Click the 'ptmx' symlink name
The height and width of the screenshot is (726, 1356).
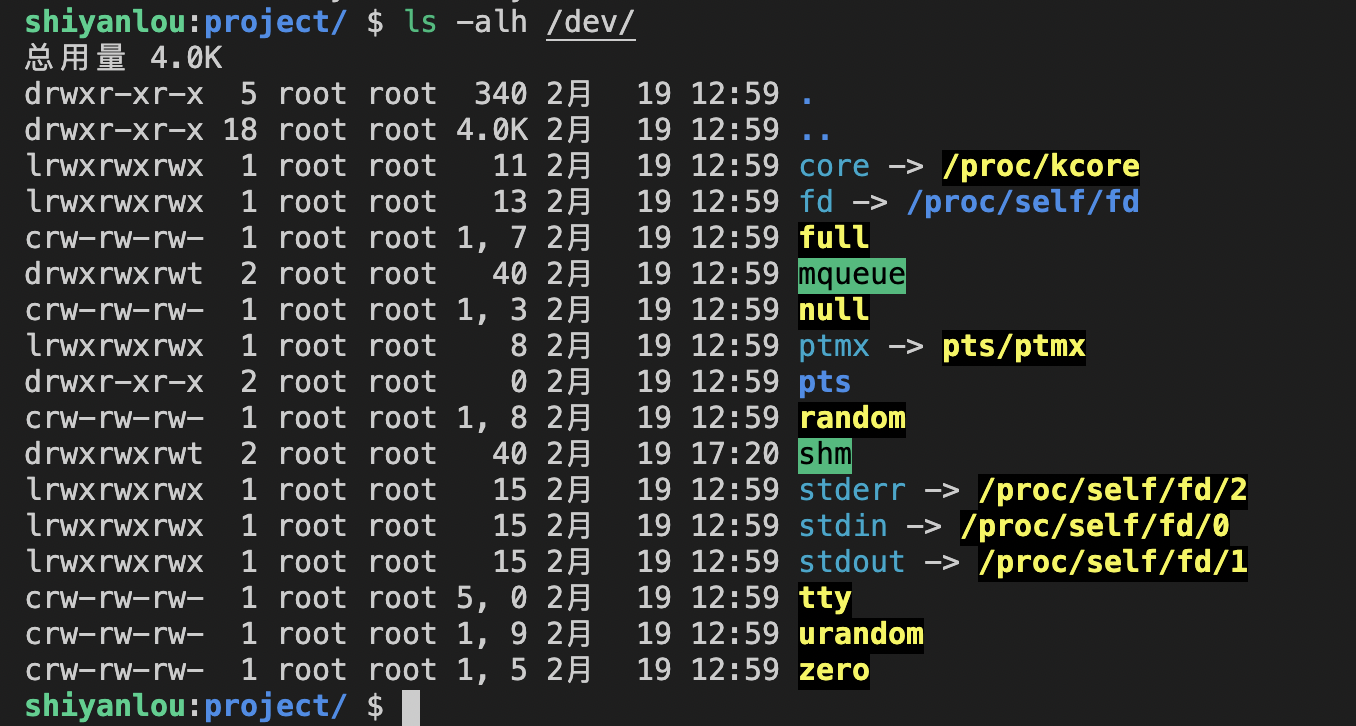[835, 346]
